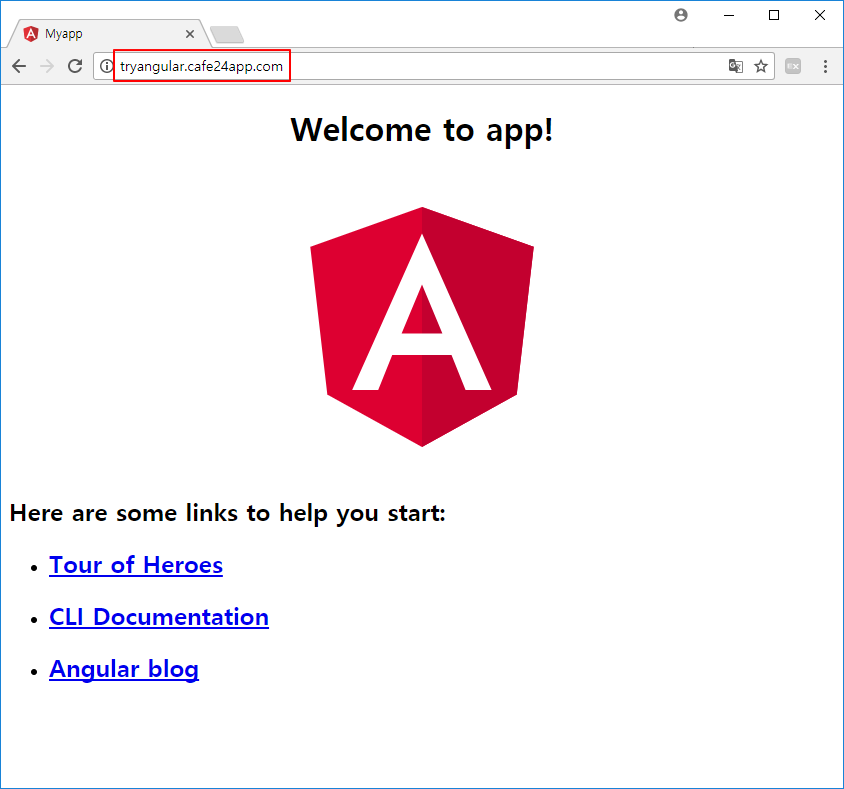Go back using the browser back arrow
Viewport: 844px width, 789px height.
click(x=19, y=66)
